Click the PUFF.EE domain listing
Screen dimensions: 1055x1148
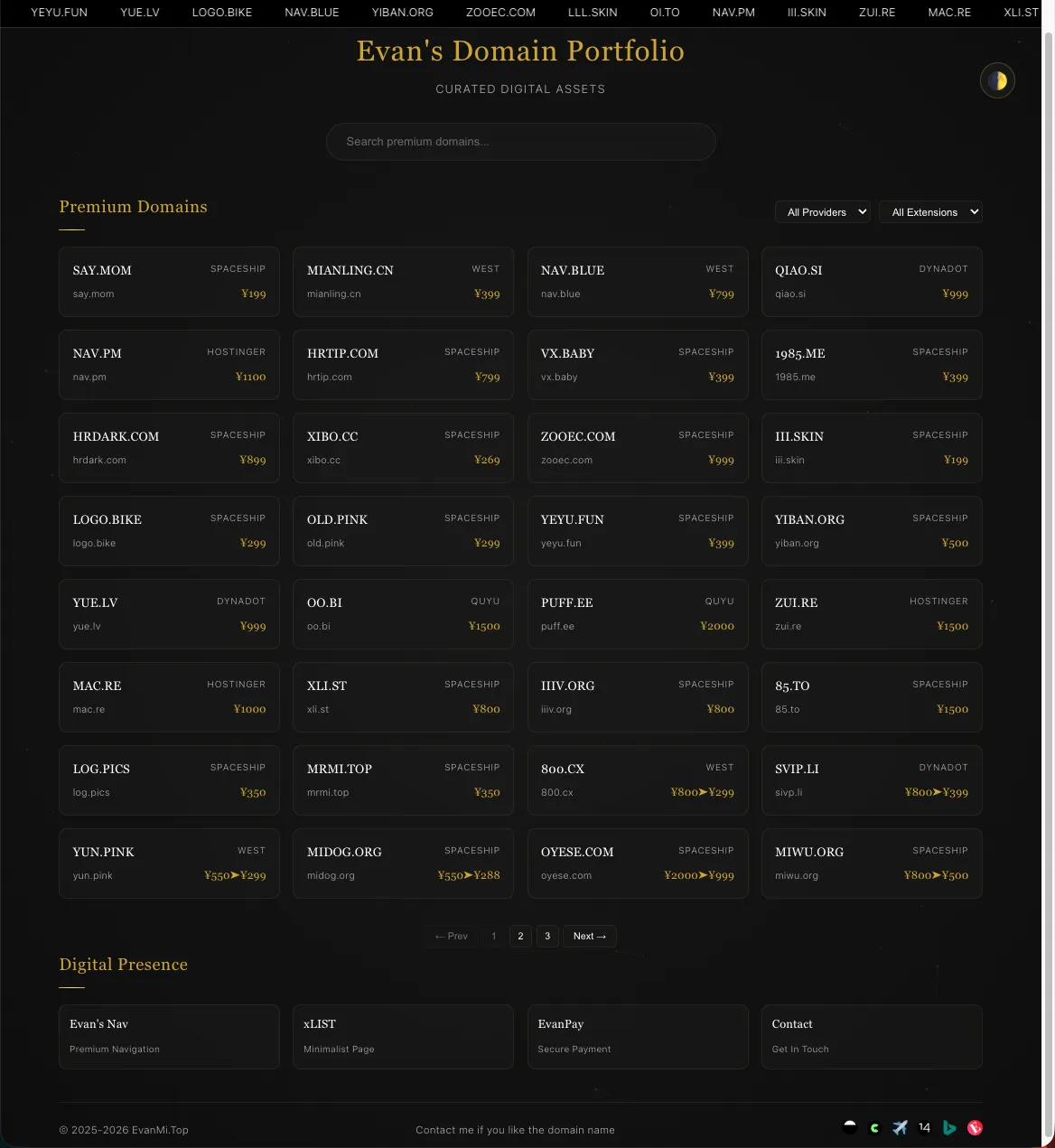638,614
